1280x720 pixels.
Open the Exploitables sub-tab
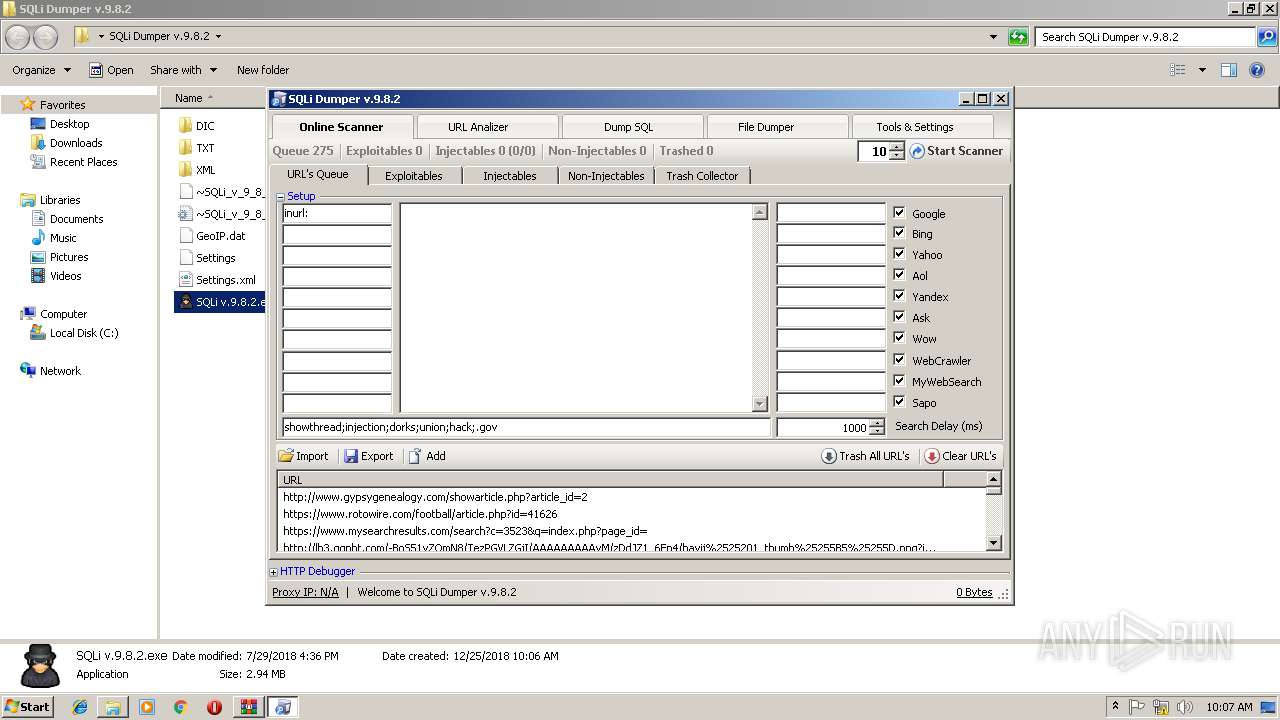coord(414,176)
